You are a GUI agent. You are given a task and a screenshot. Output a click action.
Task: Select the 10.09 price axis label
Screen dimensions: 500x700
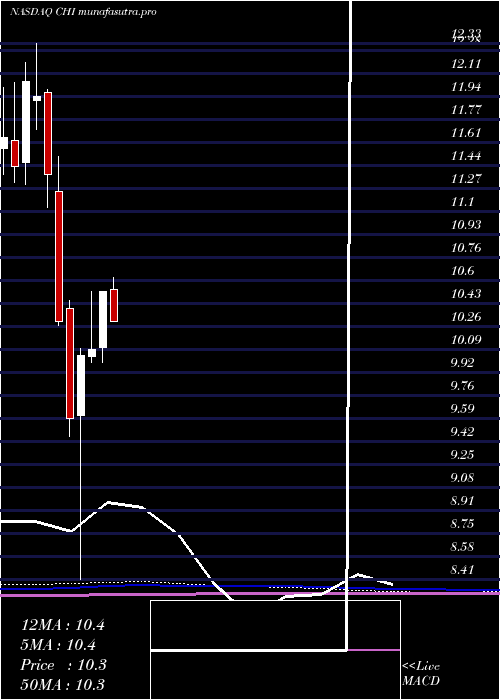(x=466, y=340)
